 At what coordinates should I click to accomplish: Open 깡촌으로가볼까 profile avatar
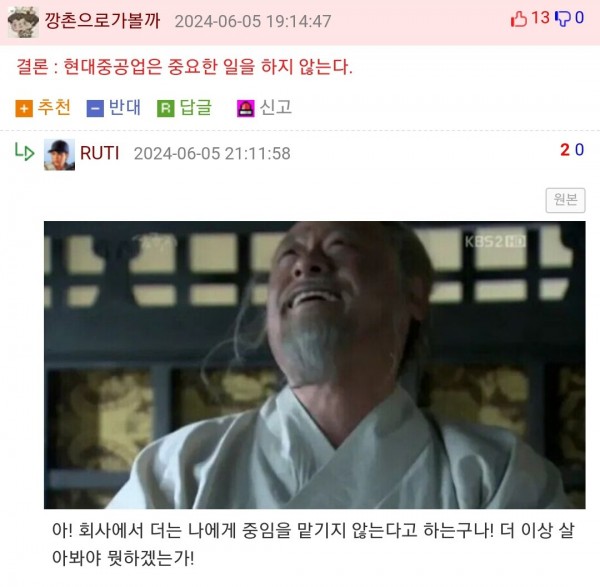[23, 22]
